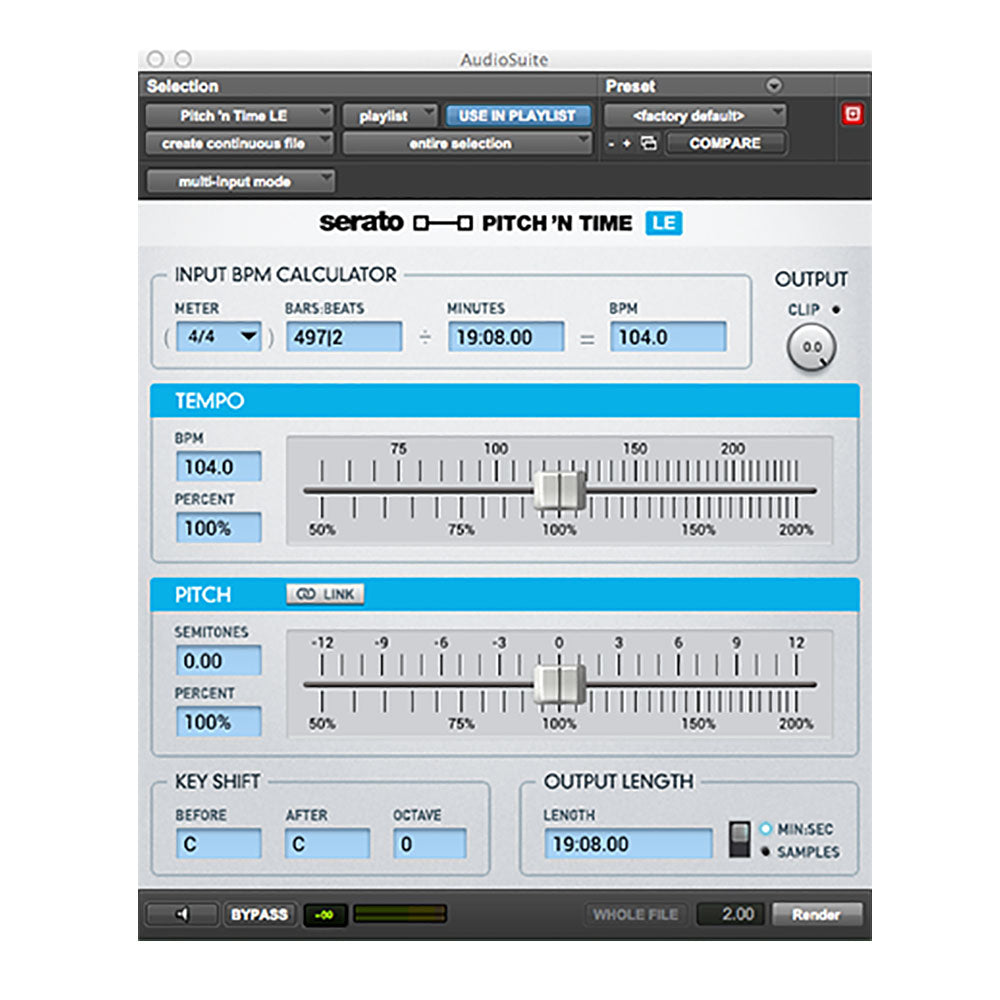This screenshot has height=1000, width=1000.
Task: Toggle the BYPASS button
Action: click(259, 914)
